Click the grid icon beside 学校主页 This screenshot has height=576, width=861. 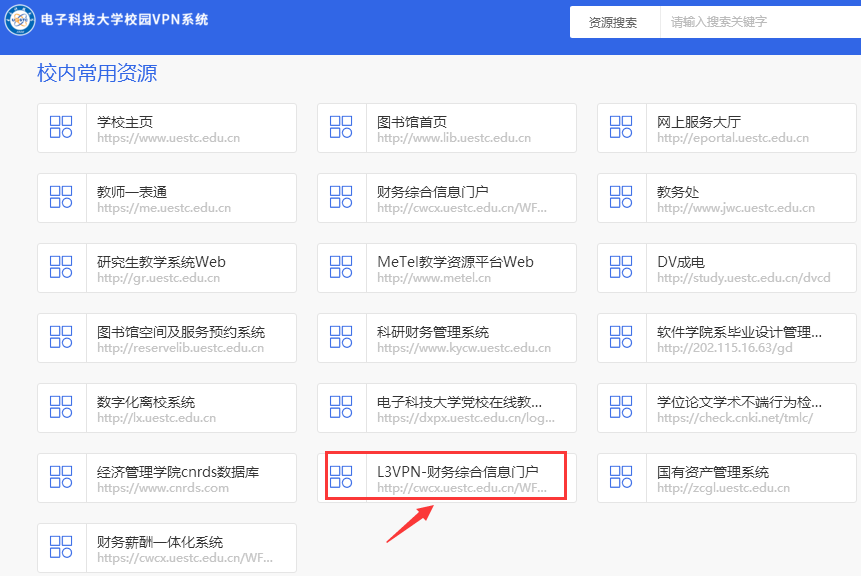coord(60,127)
